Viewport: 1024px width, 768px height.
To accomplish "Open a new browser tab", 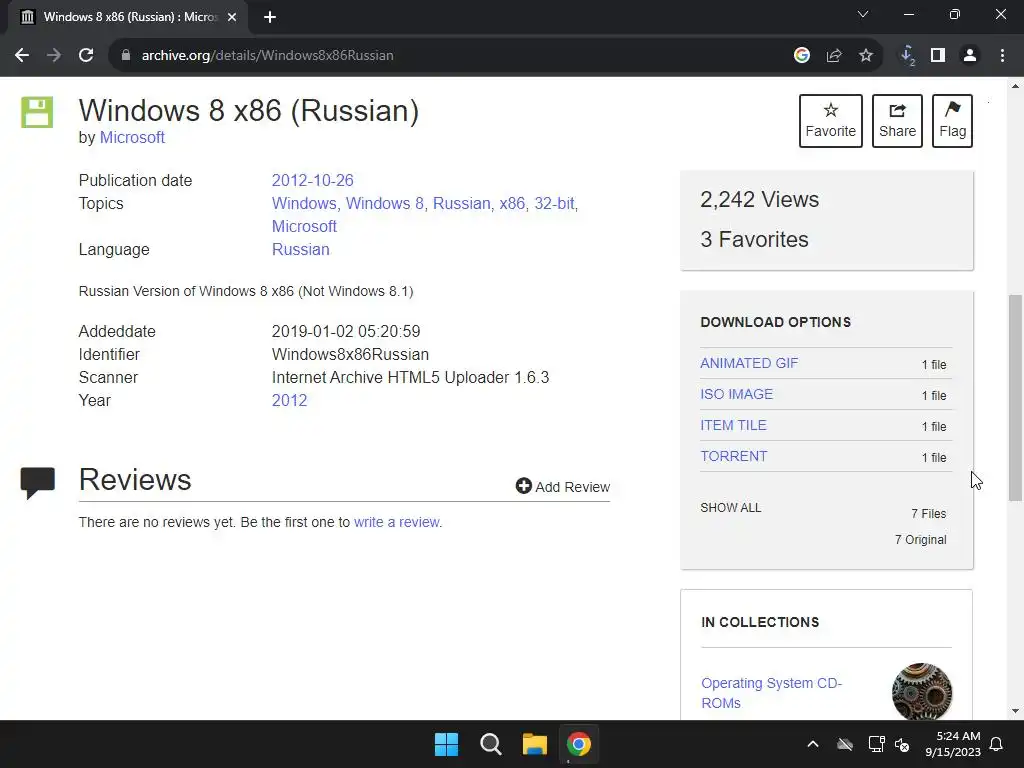I will point(270,17).
